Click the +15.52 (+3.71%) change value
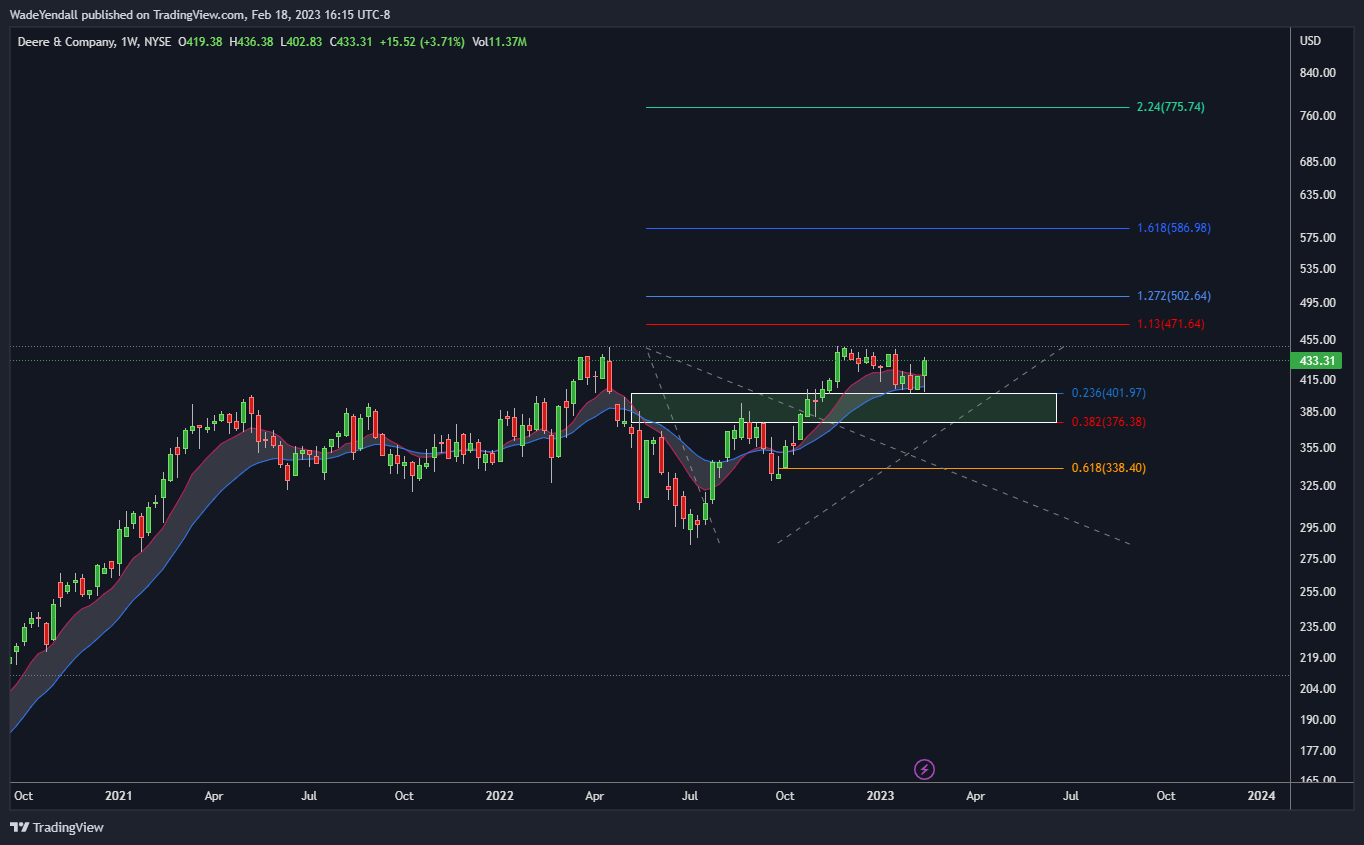This screenshot has height=845, width=1364. 422,42
